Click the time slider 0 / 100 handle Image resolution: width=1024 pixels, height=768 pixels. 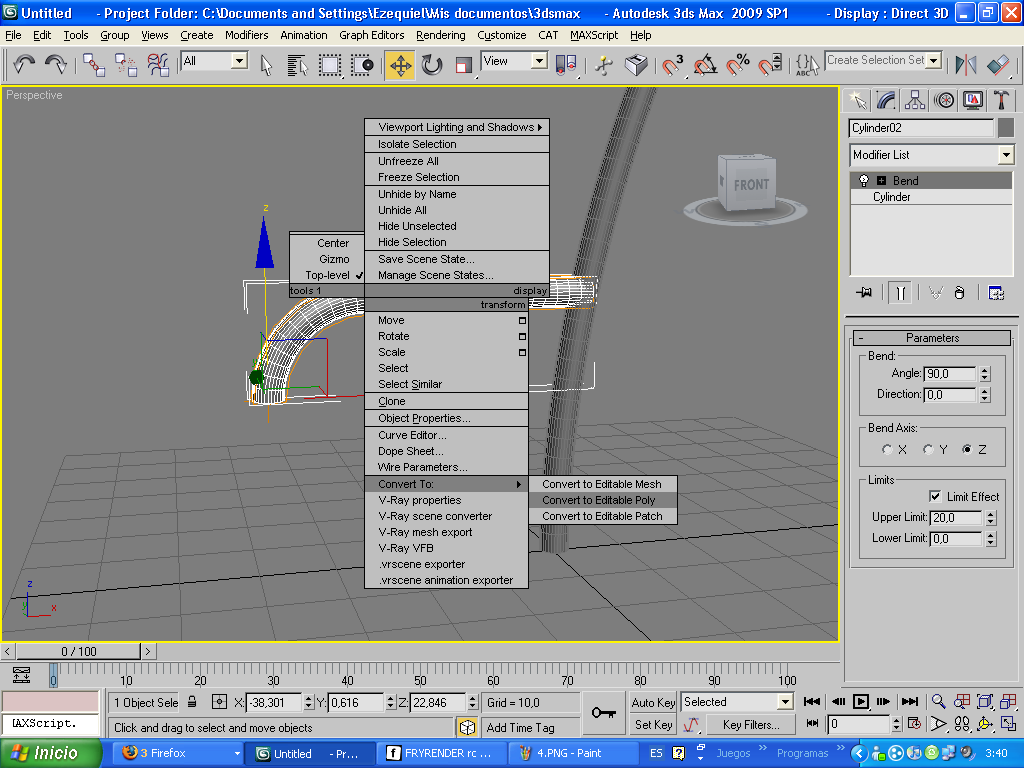[78, 651]
